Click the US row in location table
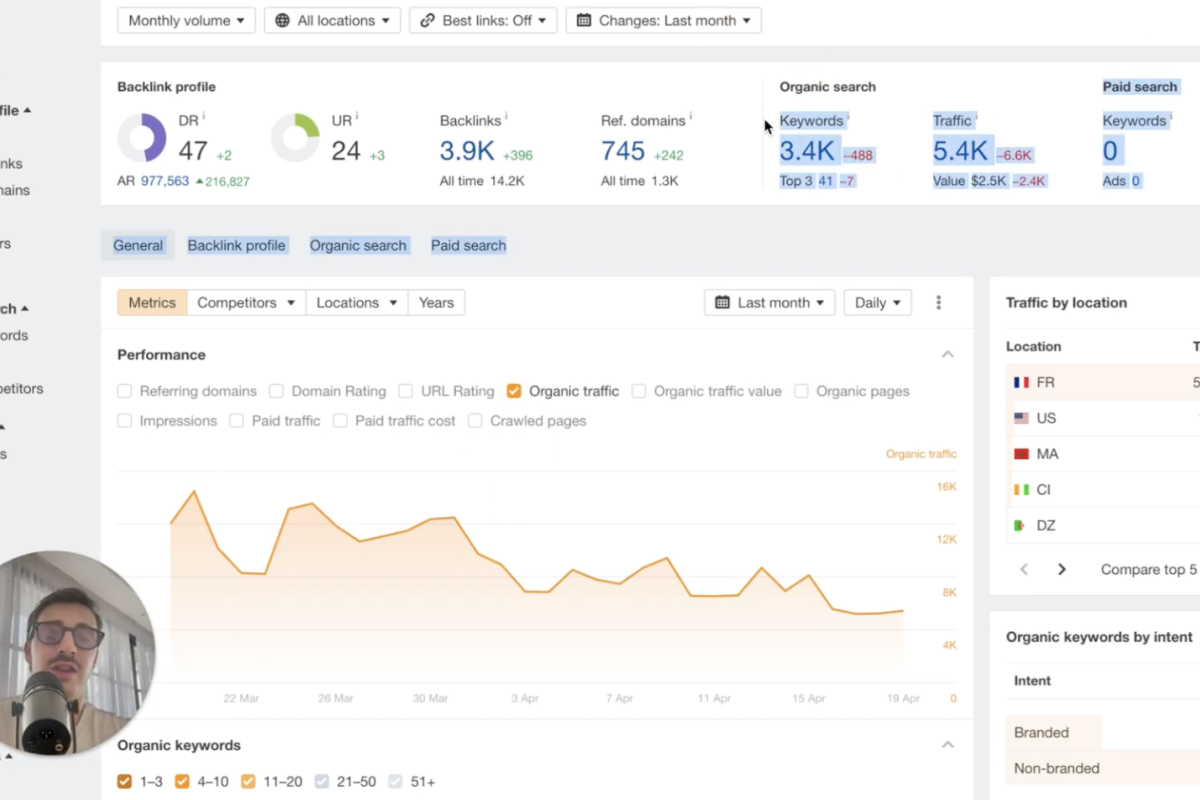Screen dimensions: 1200x800 point(1046,418)
